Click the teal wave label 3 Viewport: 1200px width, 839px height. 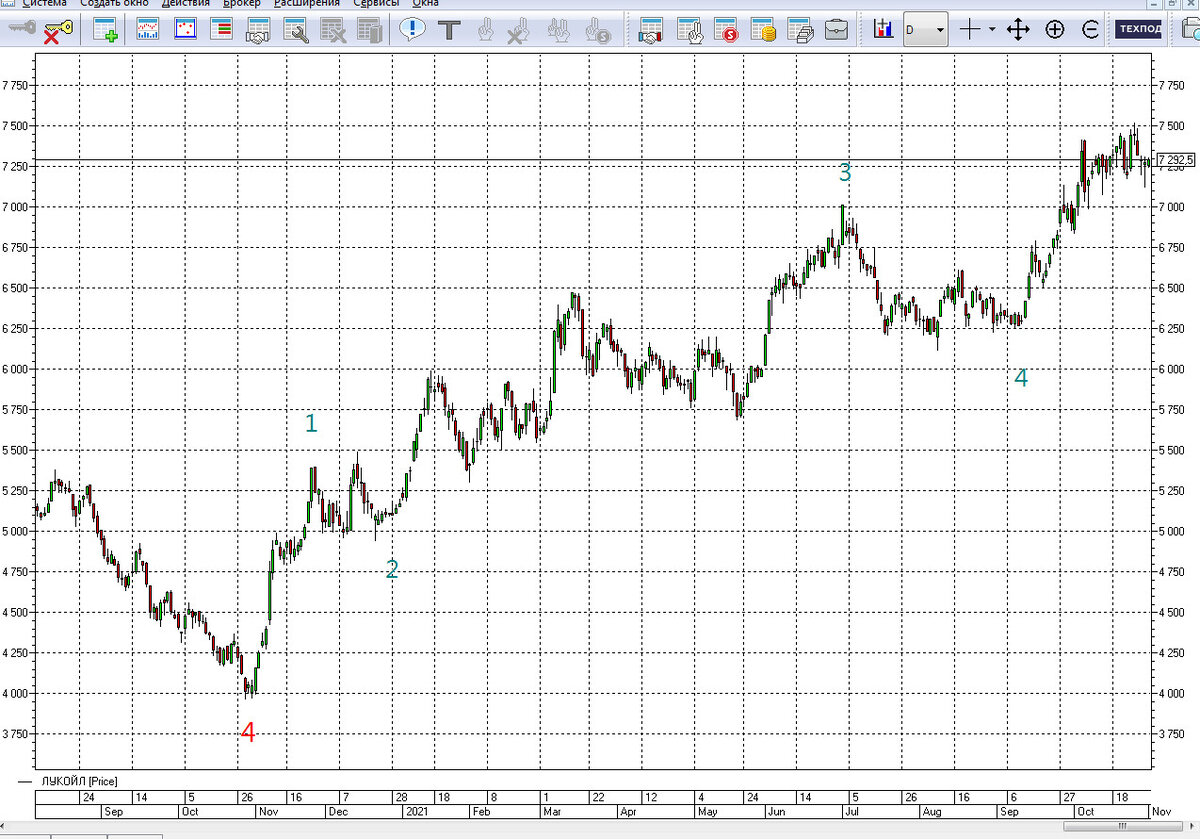click(x=845, y=173)
